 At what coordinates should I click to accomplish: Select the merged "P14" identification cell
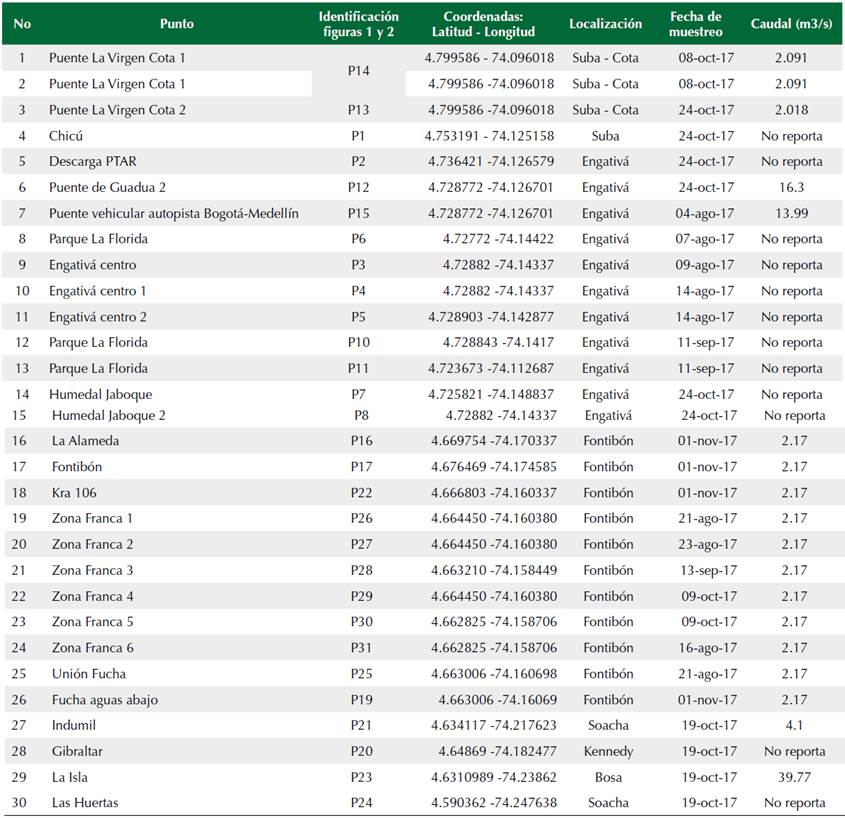[359, 71]
